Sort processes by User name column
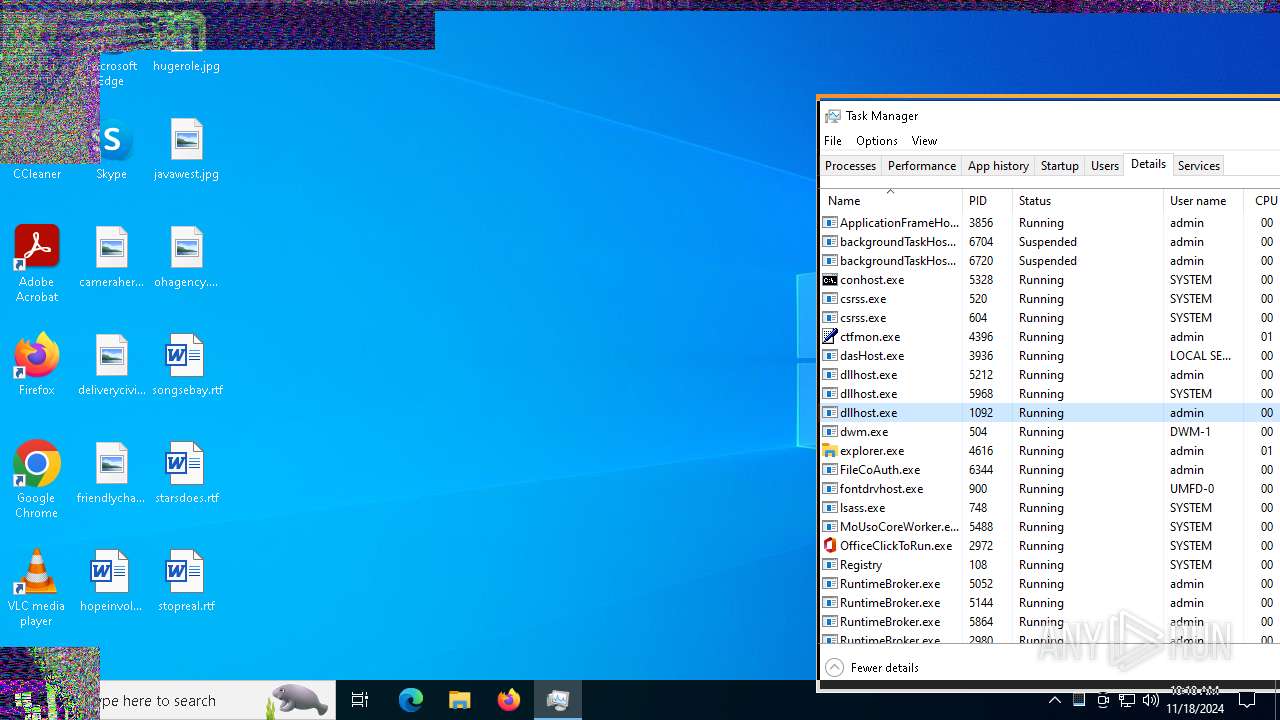Viewport: 1280px width, 720px height. click(1204, 200)
